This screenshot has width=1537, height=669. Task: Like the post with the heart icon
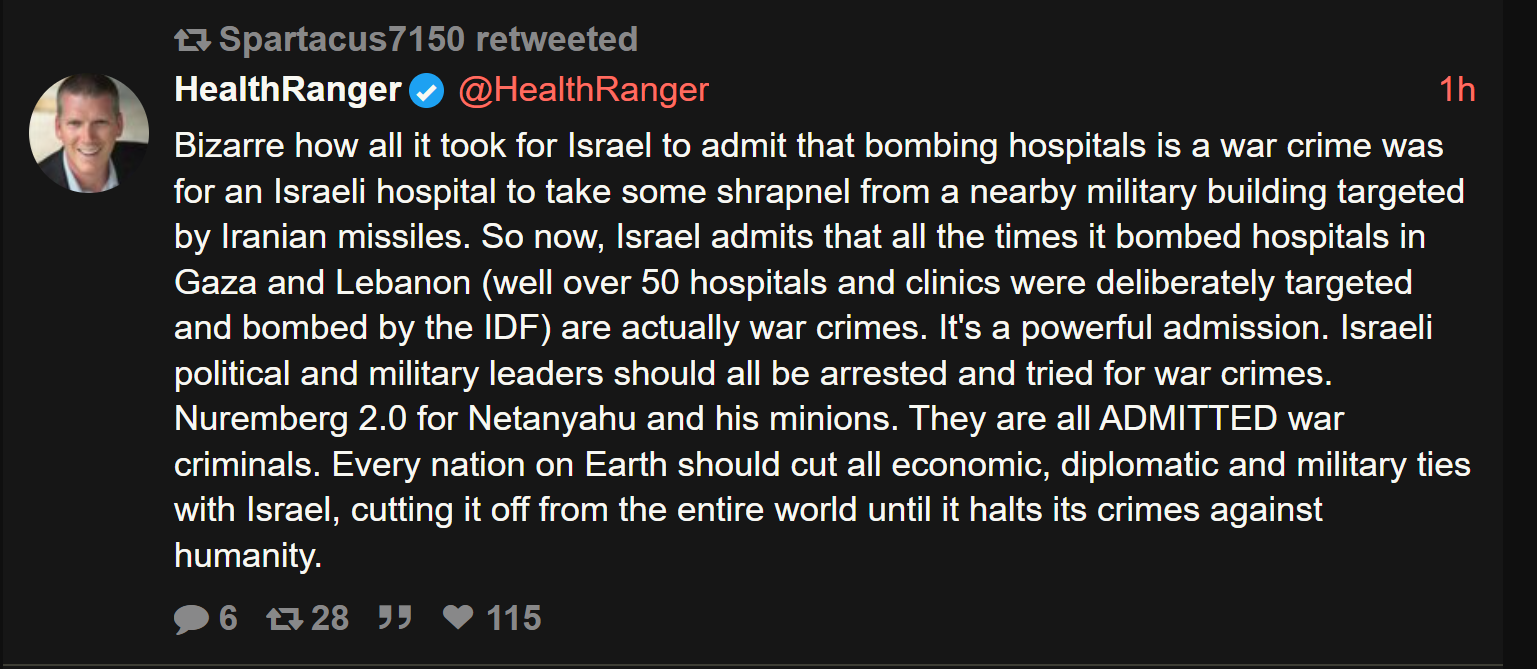tap(458, 617)
